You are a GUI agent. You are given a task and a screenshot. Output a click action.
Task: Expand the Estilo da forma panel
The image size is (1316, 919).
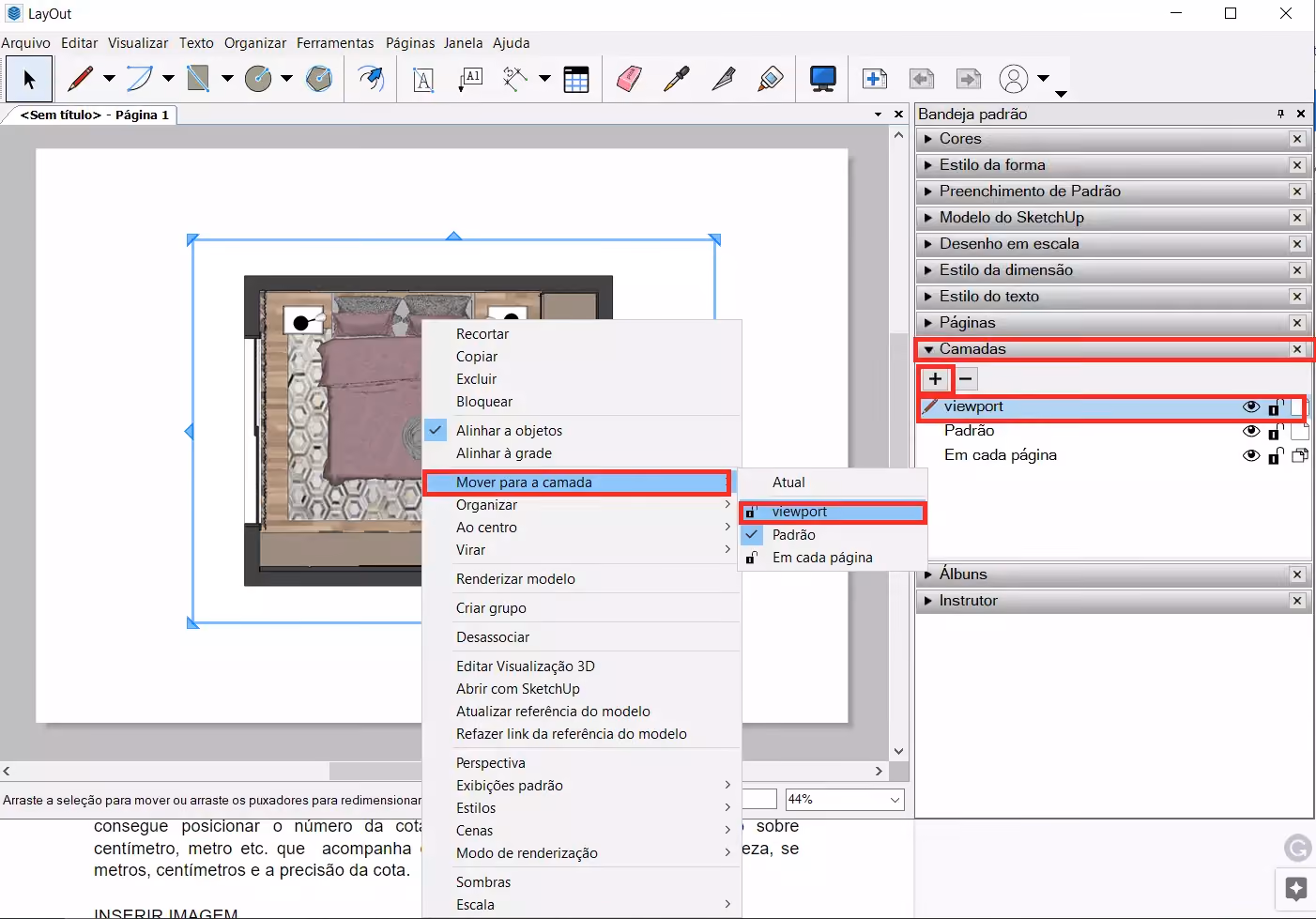(x=928, y=165)
